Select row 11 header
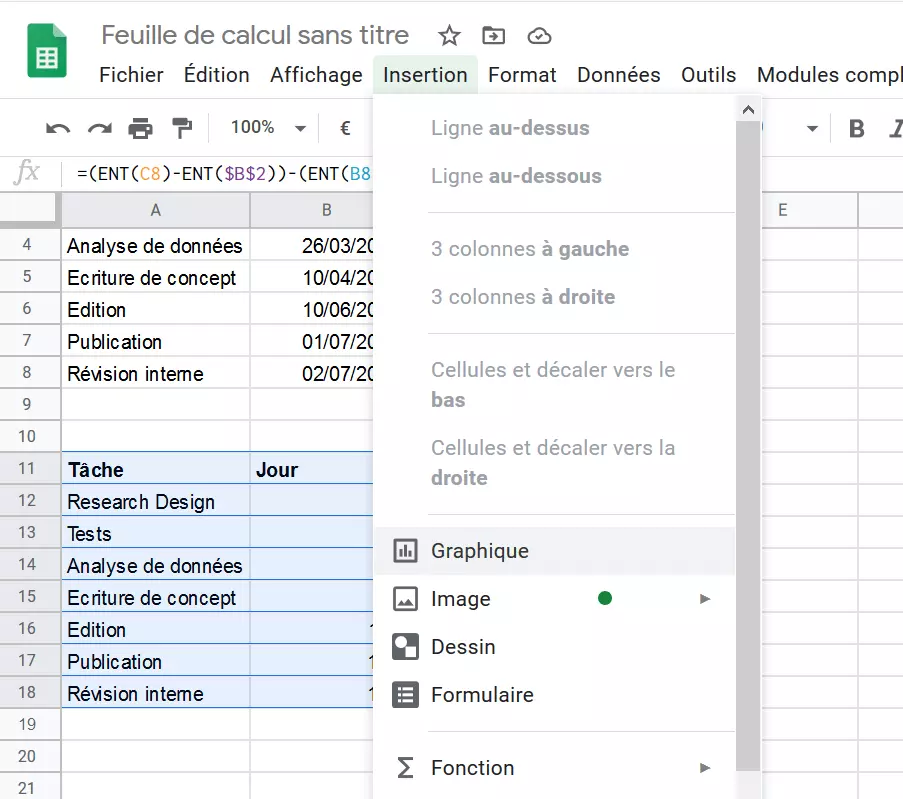 (30, 468)
